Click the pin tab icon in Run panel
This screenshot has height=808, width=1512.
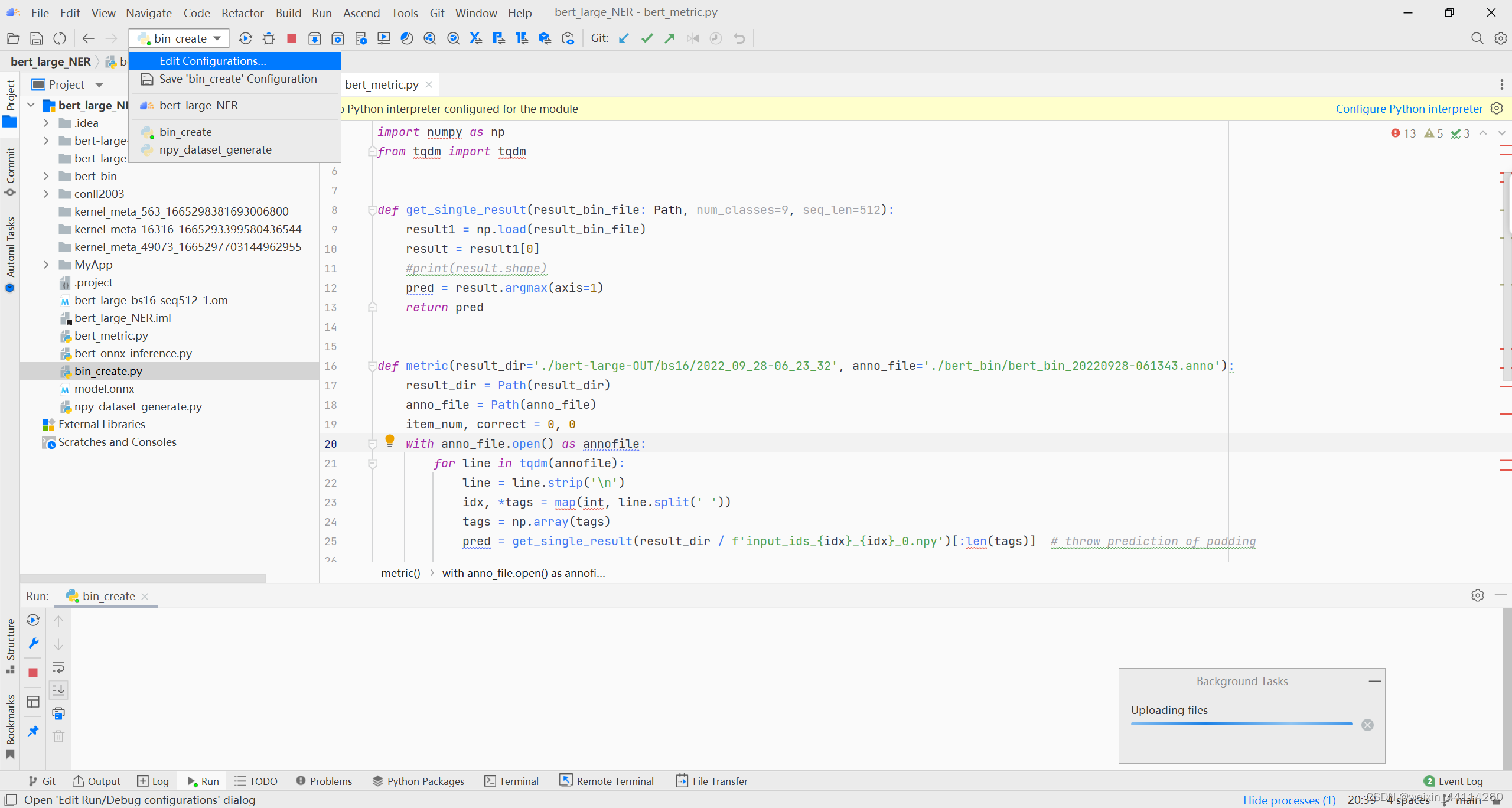point(33,731)
